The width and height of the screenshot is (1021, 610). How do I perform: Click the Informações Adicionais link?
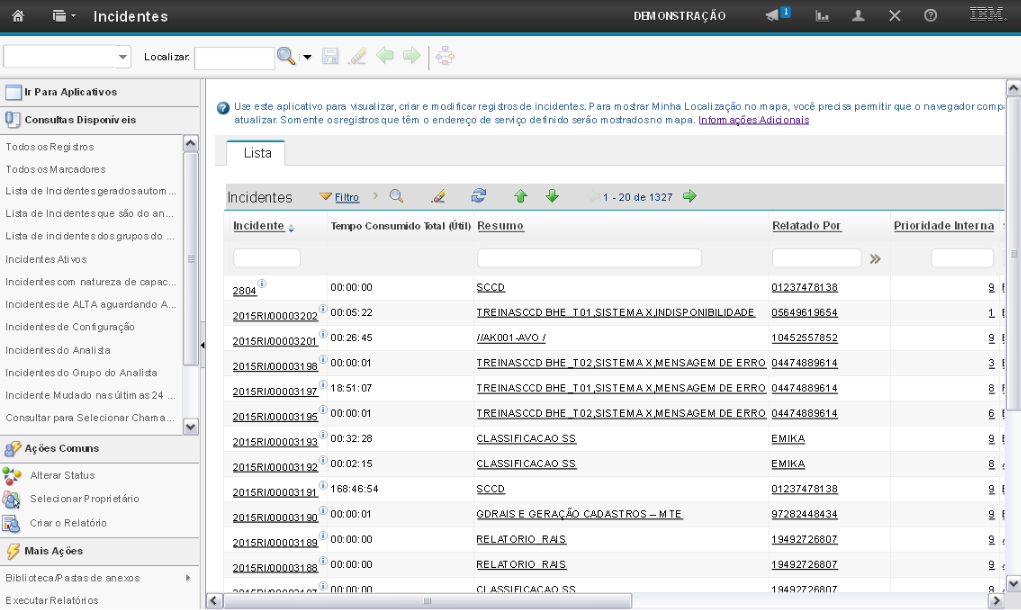point(753,120)
